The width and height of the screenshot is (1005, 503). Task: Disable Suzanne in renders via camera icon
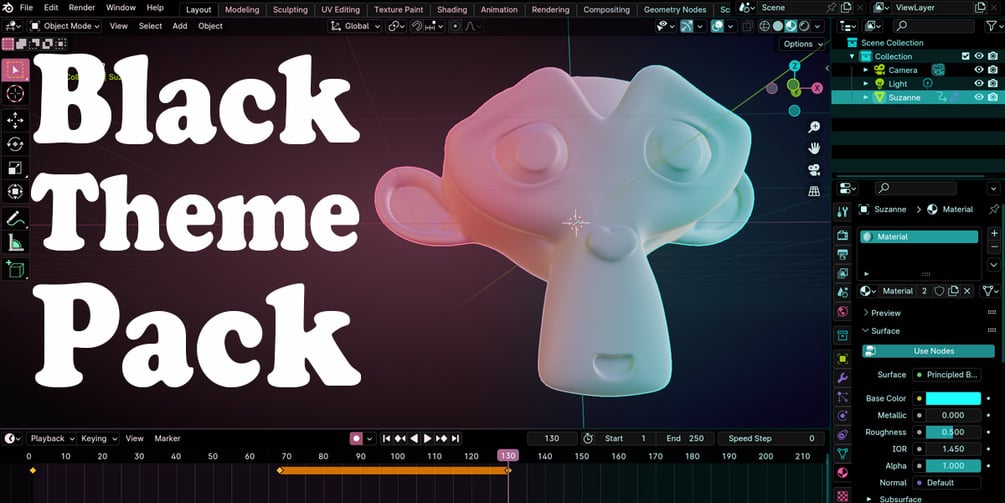[993, 97]
